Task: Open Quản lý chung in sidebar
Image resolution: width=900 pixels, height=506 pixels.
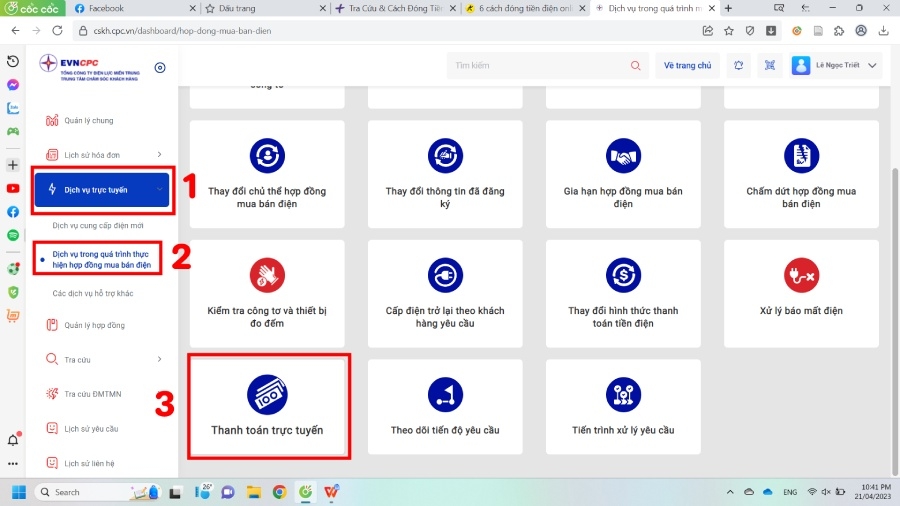Action: point(88,120)
